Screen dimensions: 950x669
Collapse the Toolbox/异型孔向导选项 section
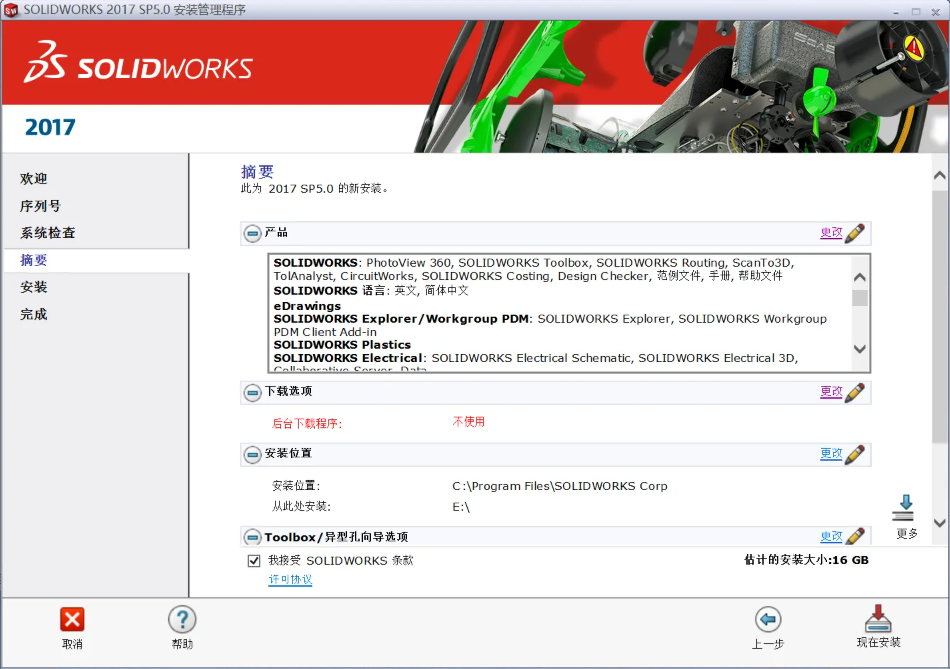252,537
